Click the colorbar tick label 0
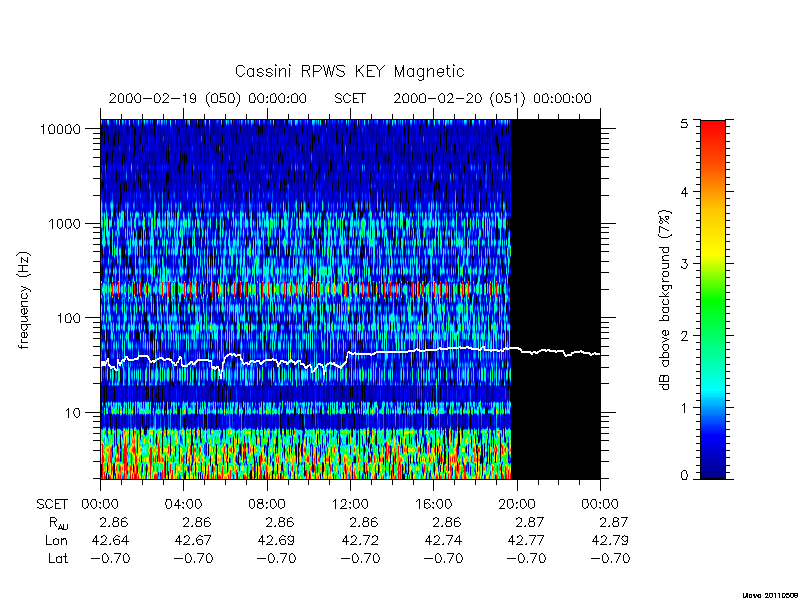The height and width of the screenshot is (600, 800). (x=684, y=476)
